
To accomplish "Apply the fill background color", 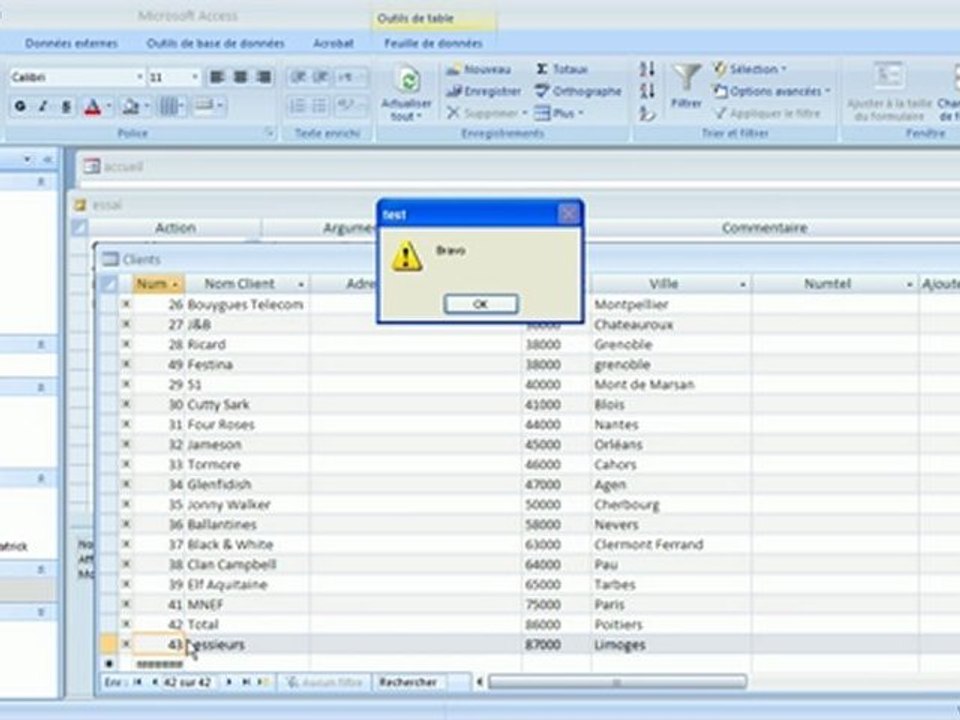I will pos(130,107).
